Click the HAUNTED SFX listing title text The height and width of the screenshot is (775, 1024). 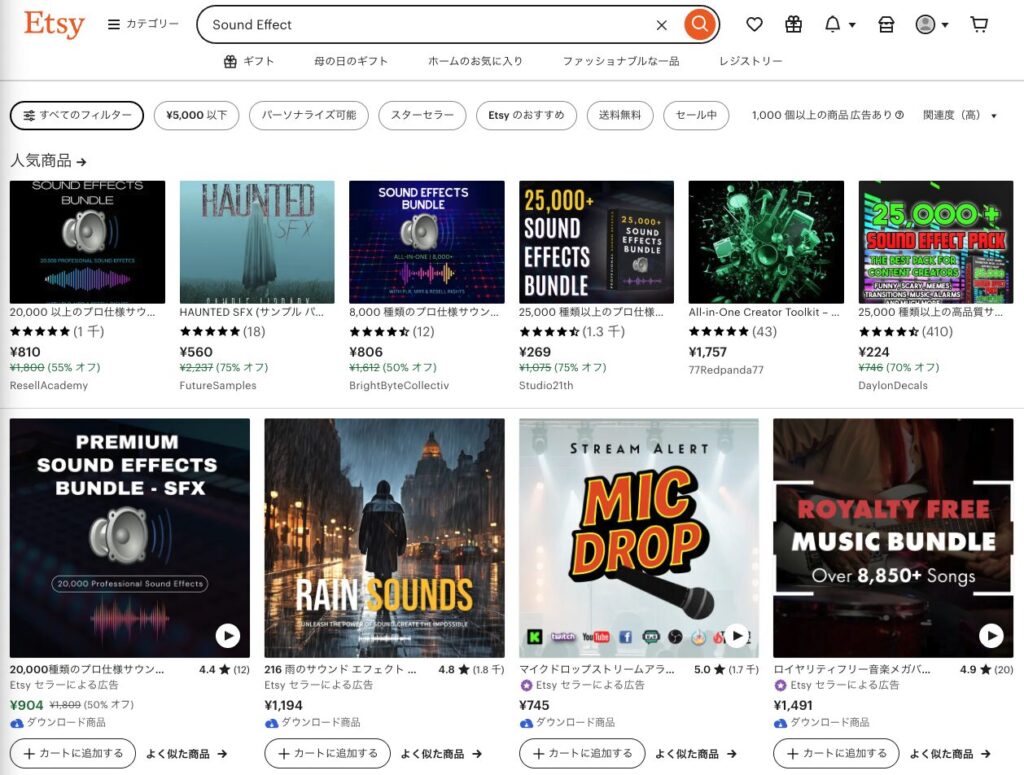[251, 312]
